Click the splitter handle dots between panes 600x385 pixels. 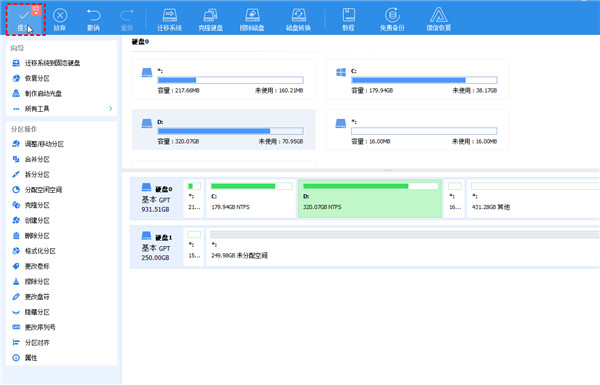coord(387,170)
